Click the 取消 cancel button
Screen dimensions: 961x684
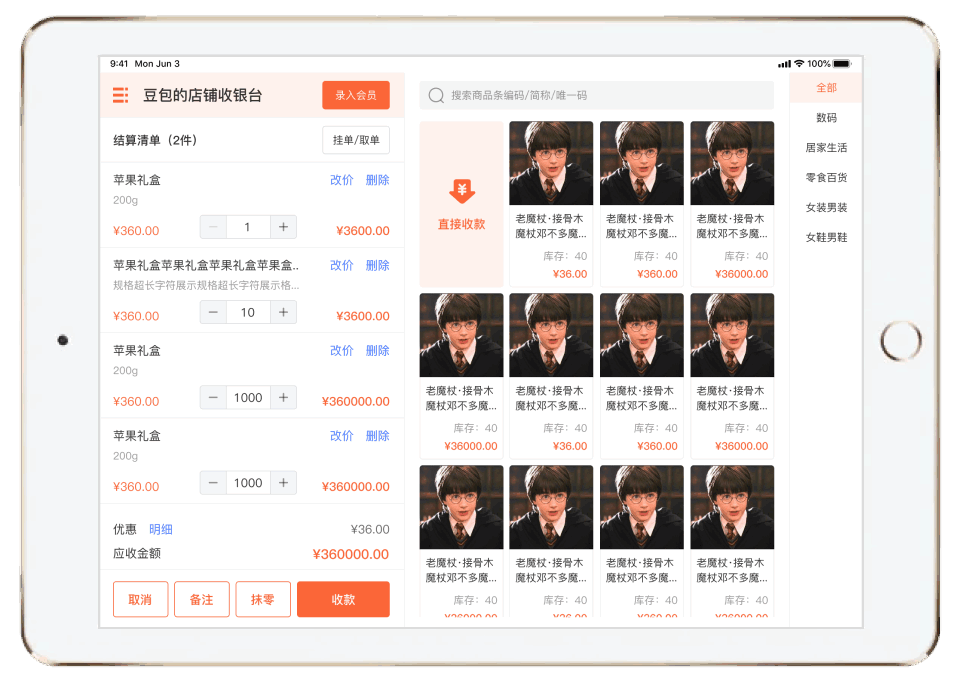coord(140,599)
